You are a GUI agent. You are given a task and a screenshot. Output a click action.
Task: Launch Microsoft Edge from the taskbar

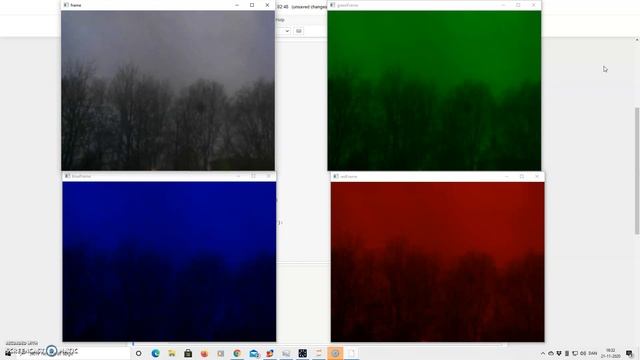pos(156,353)
